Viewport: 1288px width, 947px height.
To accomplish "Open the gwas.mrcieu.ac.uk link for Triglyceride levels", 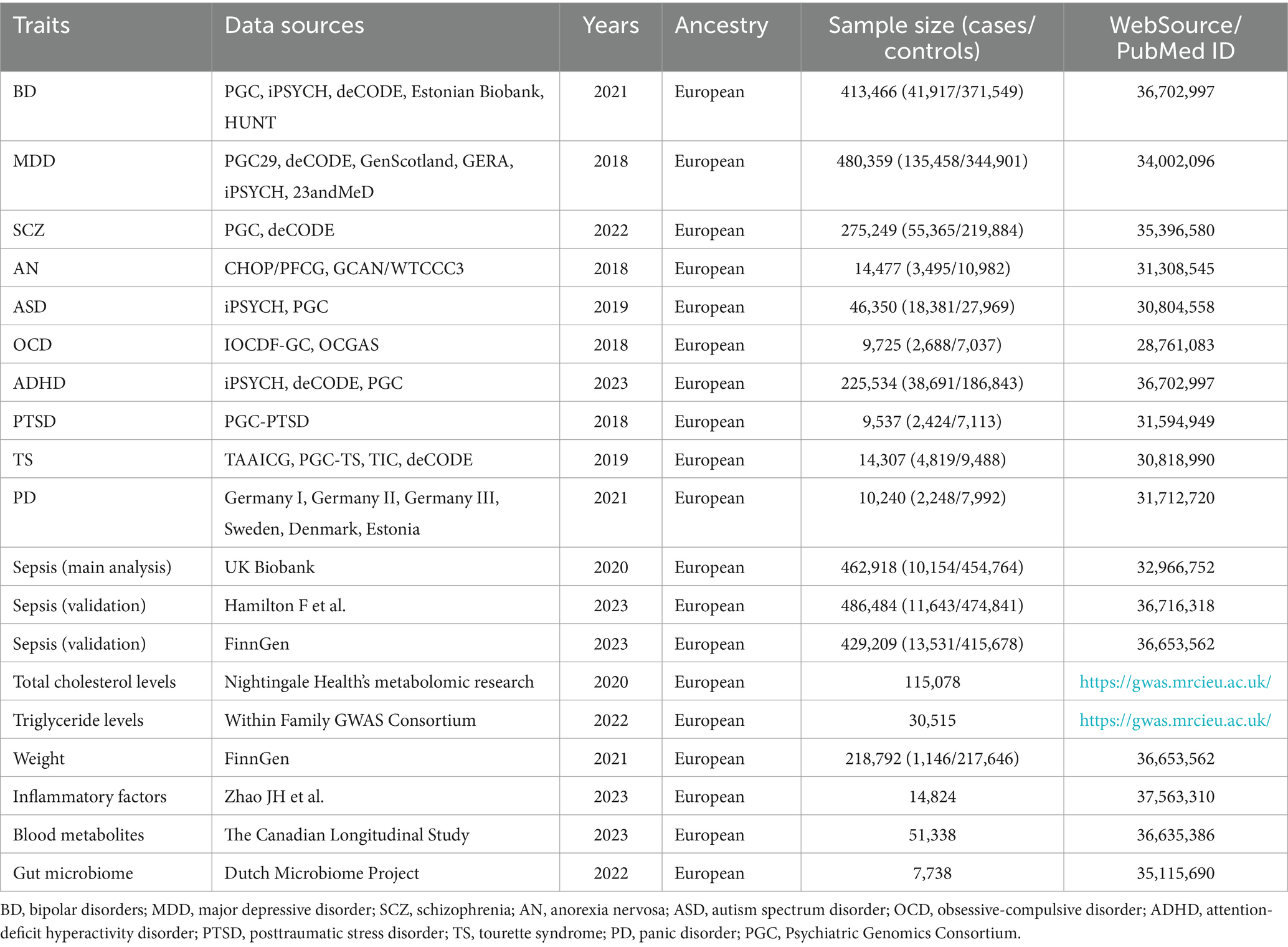I will (x=1175, y=720).
